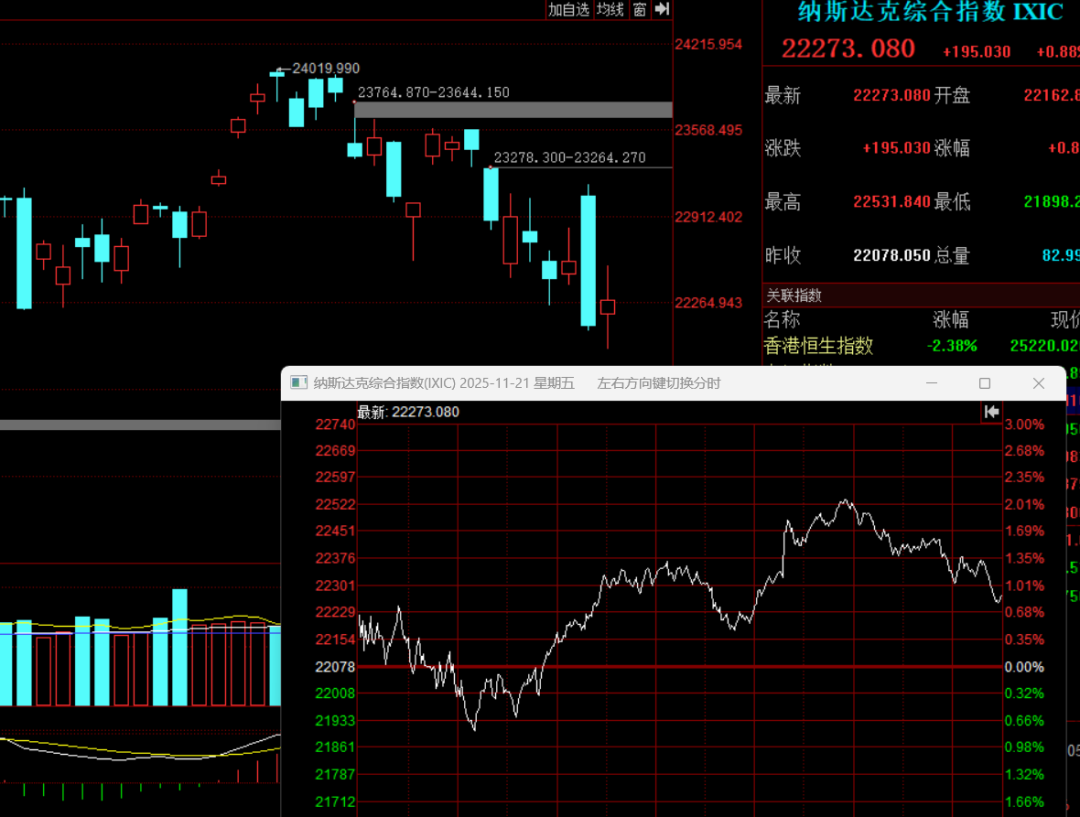Click the 加自选 add-to-watchlist button
The height and width of the screenshot is (817, 1080).
569,10
